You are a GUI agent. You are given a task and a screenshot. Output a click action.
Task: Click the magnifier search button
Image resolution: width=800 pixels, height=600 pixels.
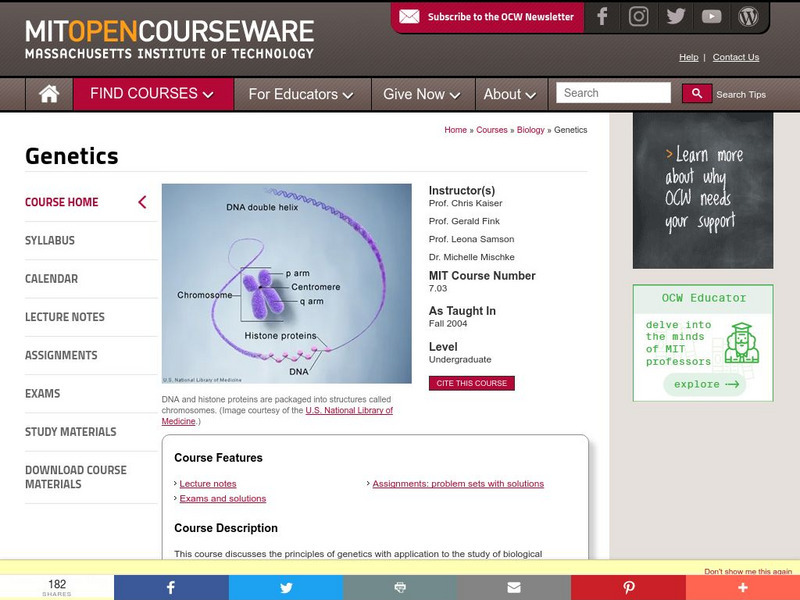[x=696, y=93]
